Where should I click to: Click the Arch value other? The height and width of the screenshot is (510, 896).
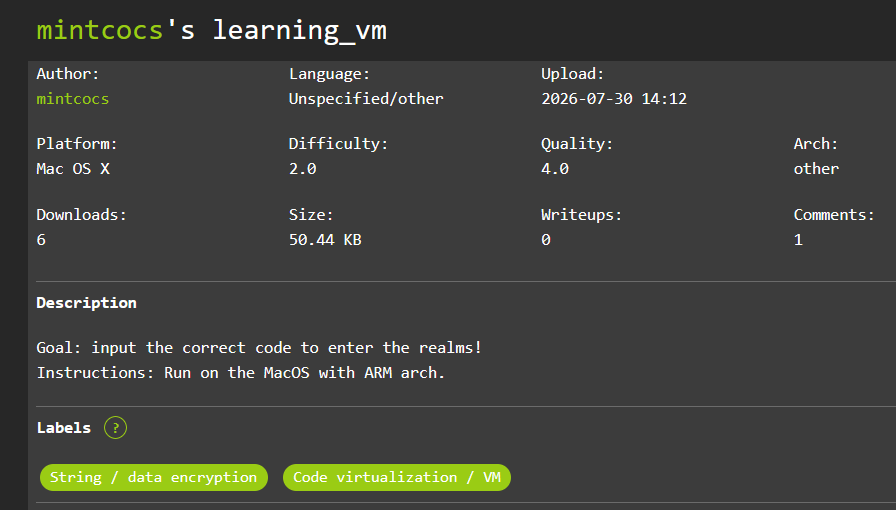(x=816, y=169)
